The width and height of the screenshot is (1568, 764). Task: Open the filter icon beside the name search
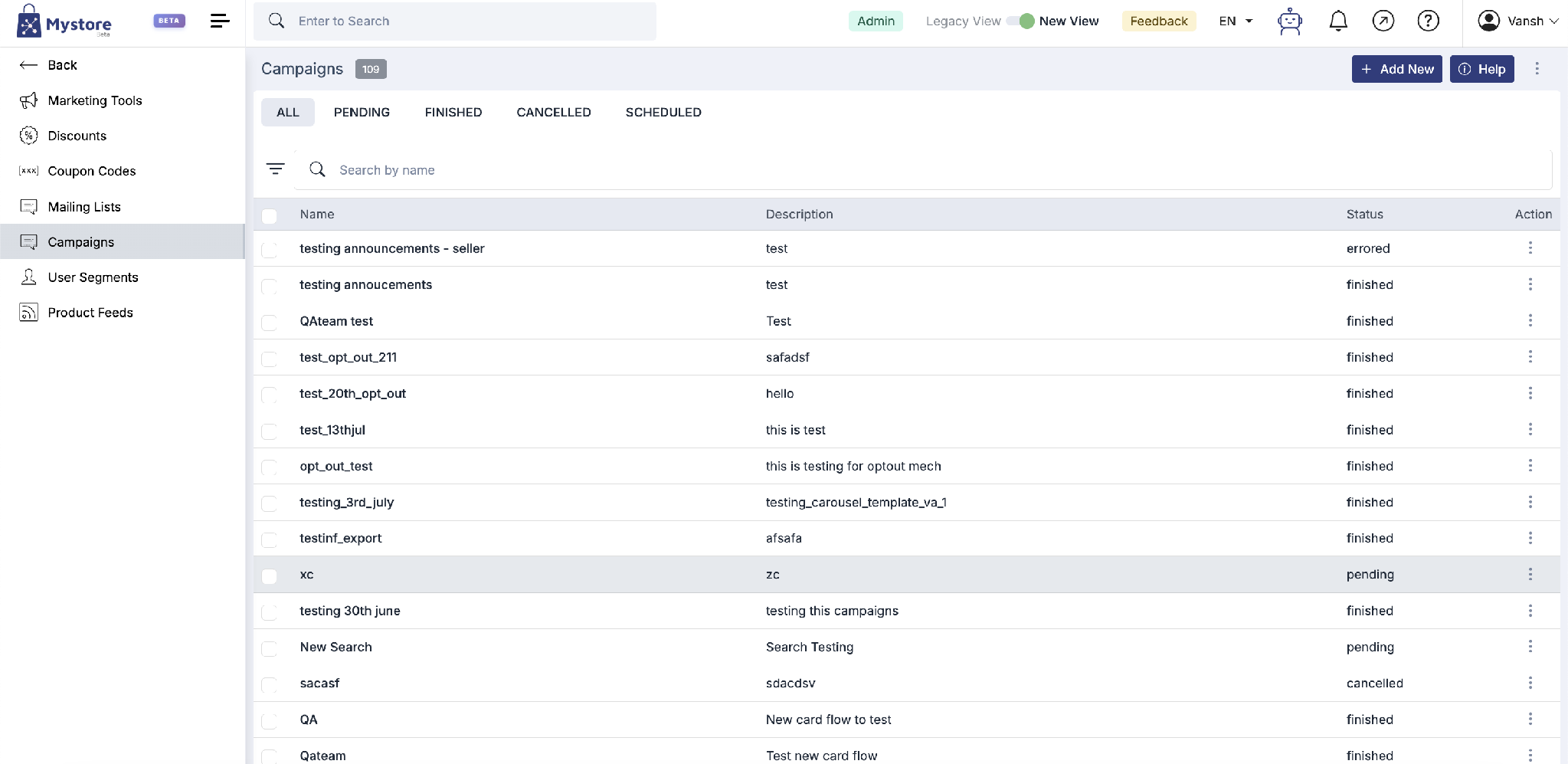click(x=276, y=169)
